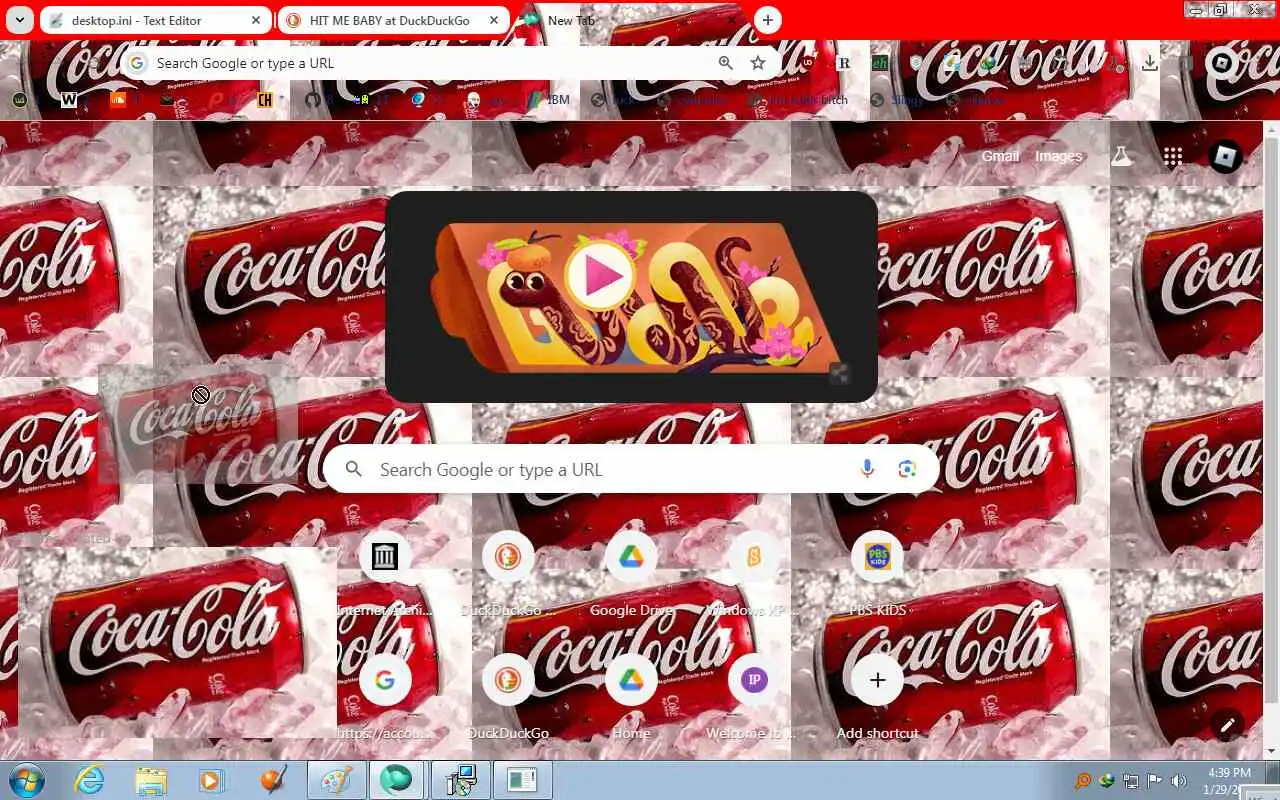This screenshot has width=1280, height=800.
Task: Share the Google Doodle
Action: pyautogui.click(x=840, y=374)
